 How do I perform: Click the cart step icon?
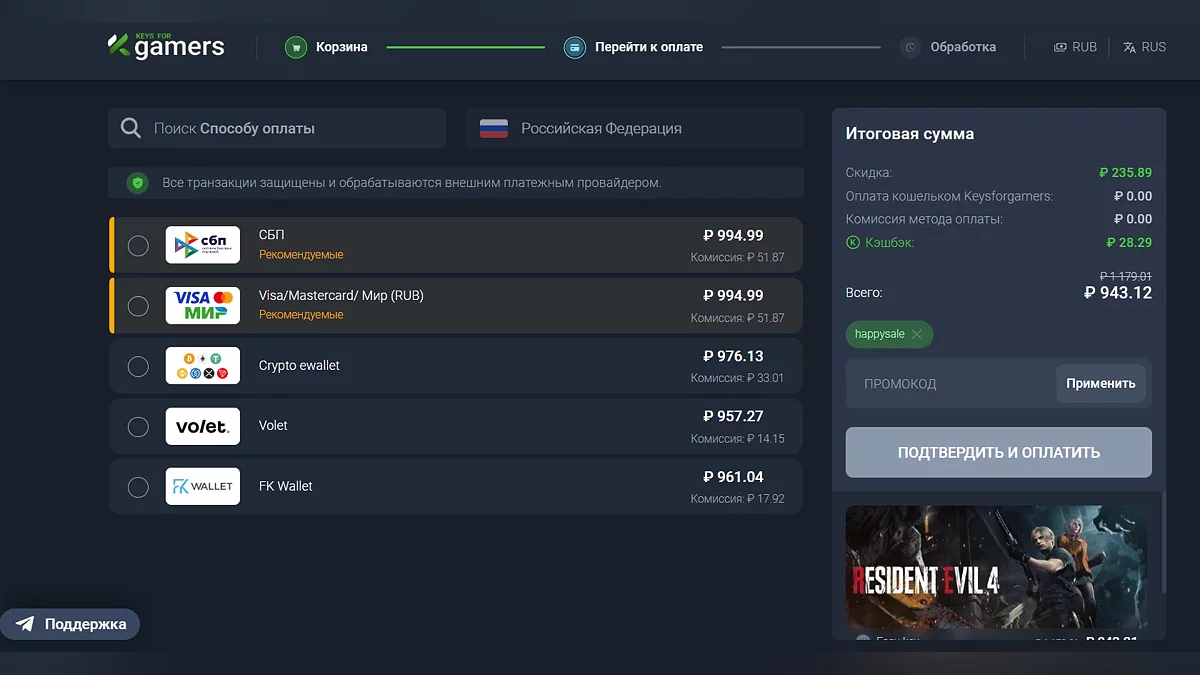[295, 47]
